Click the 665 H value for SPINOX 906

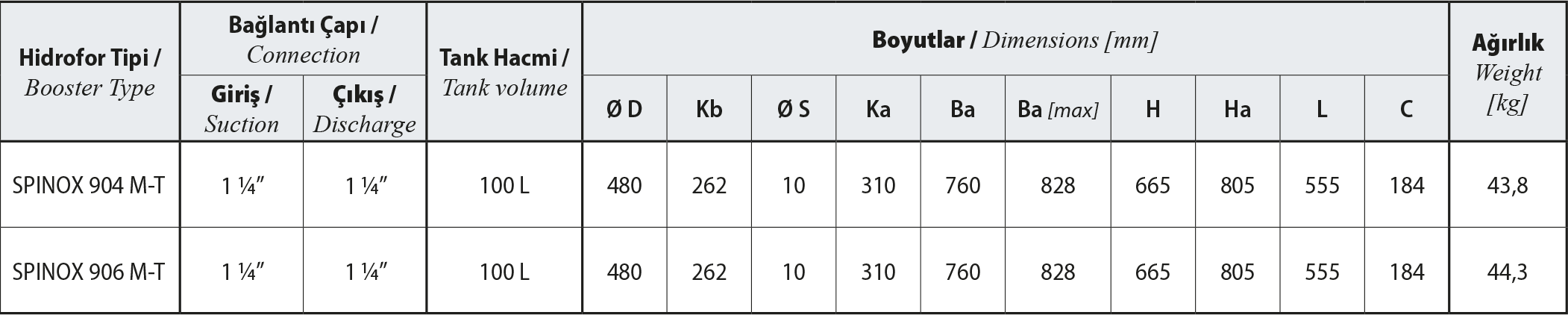[1153, 272]
